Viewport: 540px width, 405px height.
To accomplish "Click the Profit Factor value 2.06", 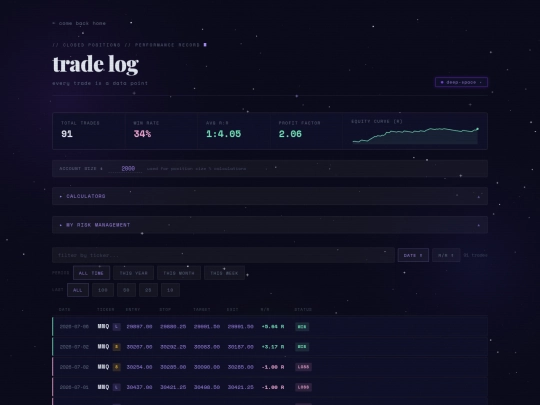I will tap(290, 134).
